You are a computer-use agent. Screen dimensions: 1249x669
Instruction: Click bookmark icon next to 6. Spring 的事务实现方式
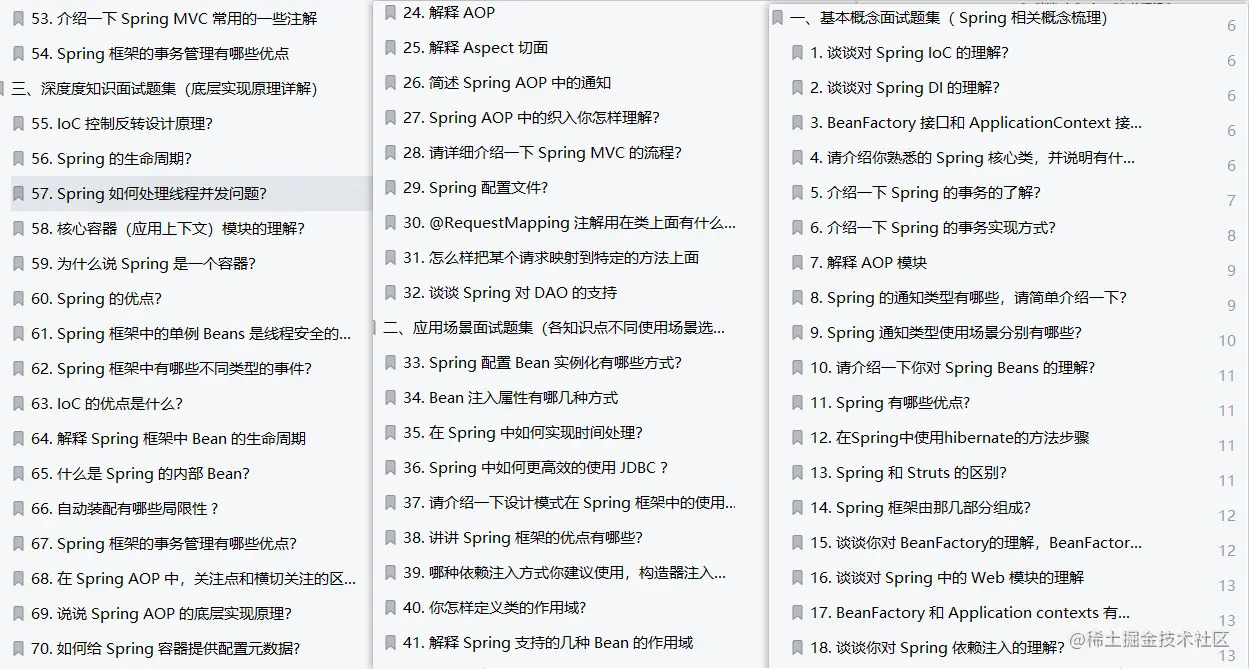click(x=797, y=228)
